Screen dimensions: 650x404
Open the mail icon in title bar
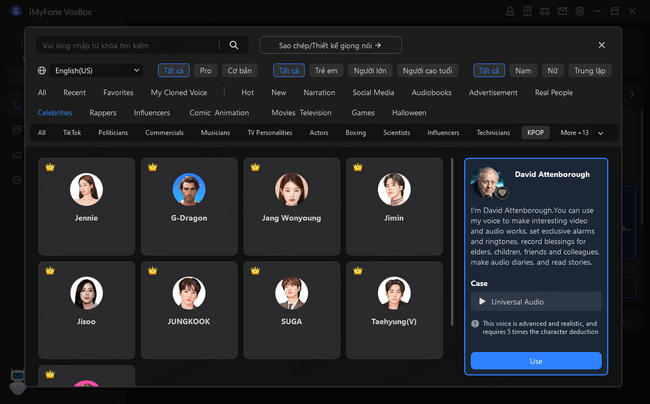pos(562,12)
